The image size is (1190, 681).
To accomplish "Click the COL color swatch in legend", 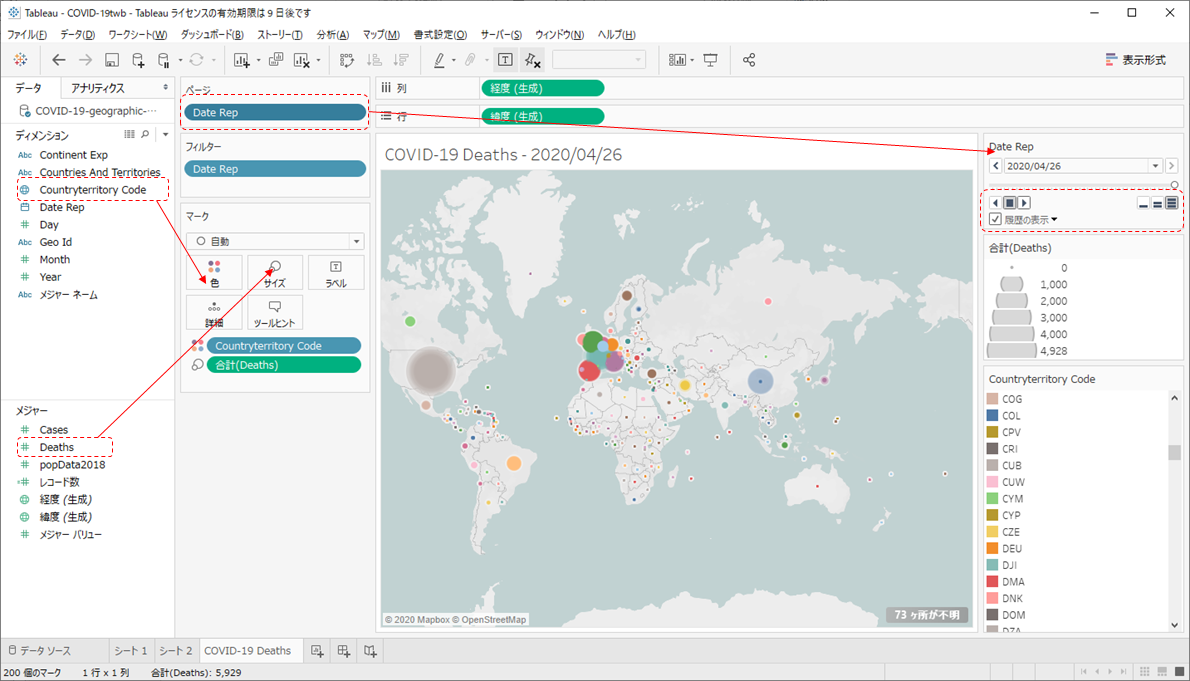I will click(x=992, y=415).
